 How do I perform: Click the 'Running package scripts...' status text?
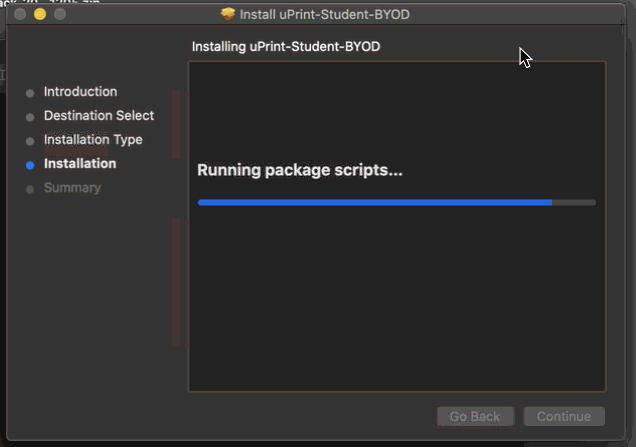coord(300,170)
